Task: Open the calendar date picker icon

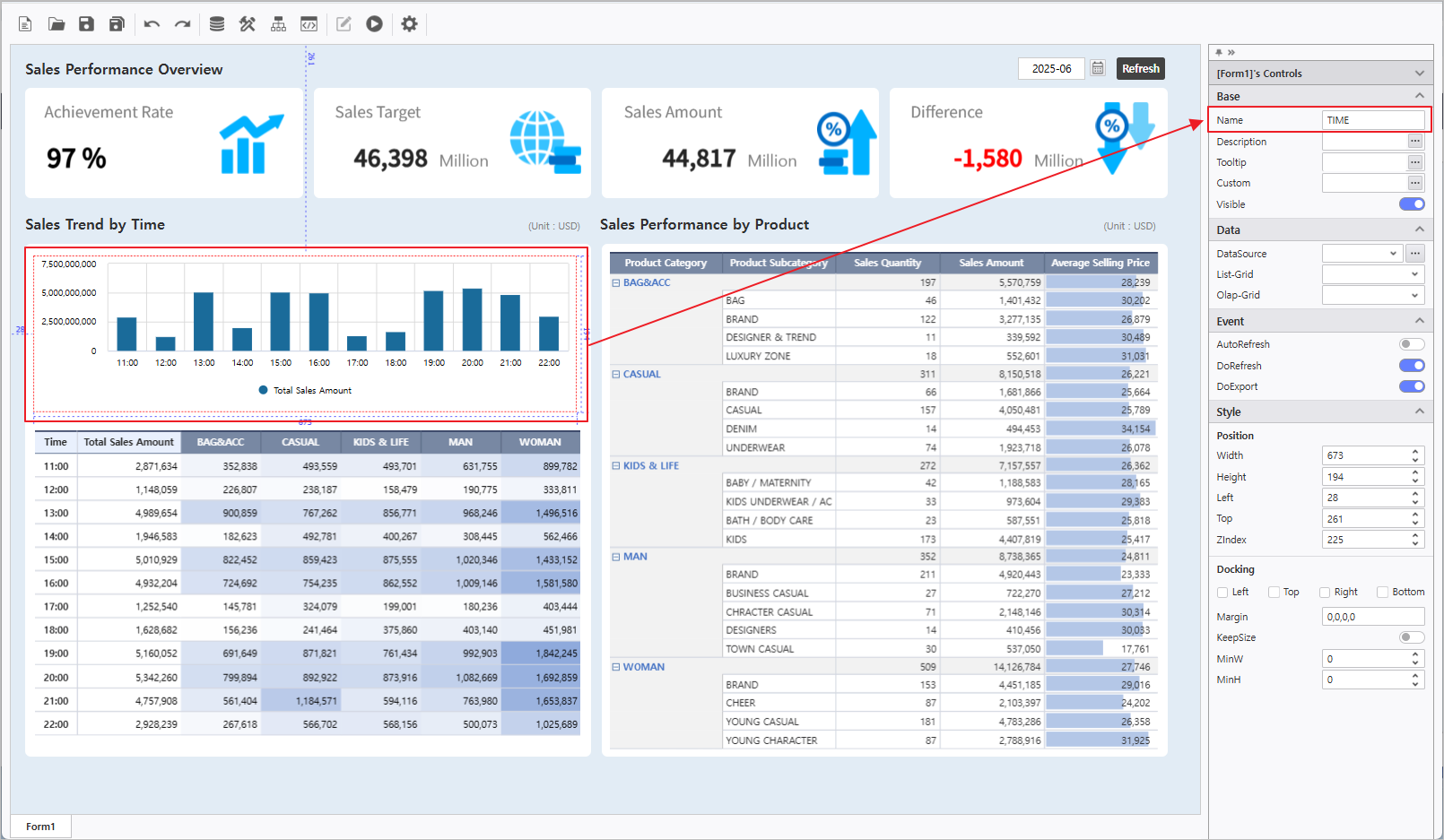Action: point(1098,69)
